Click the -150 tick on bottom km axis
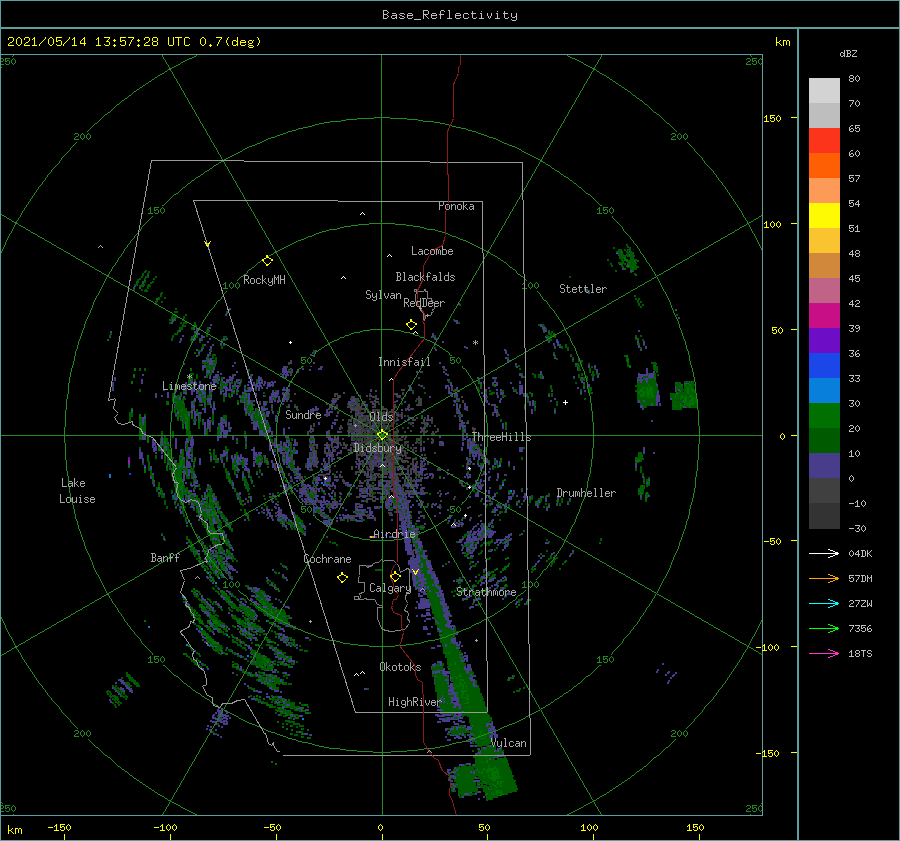Screen dimensions: 900x841 pos(59,828)
